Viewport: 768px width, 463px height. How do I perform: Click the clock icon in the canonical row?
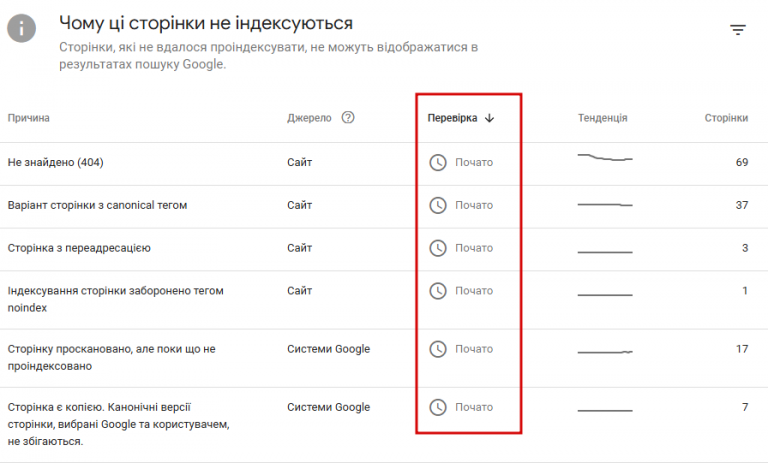point(437,205)
